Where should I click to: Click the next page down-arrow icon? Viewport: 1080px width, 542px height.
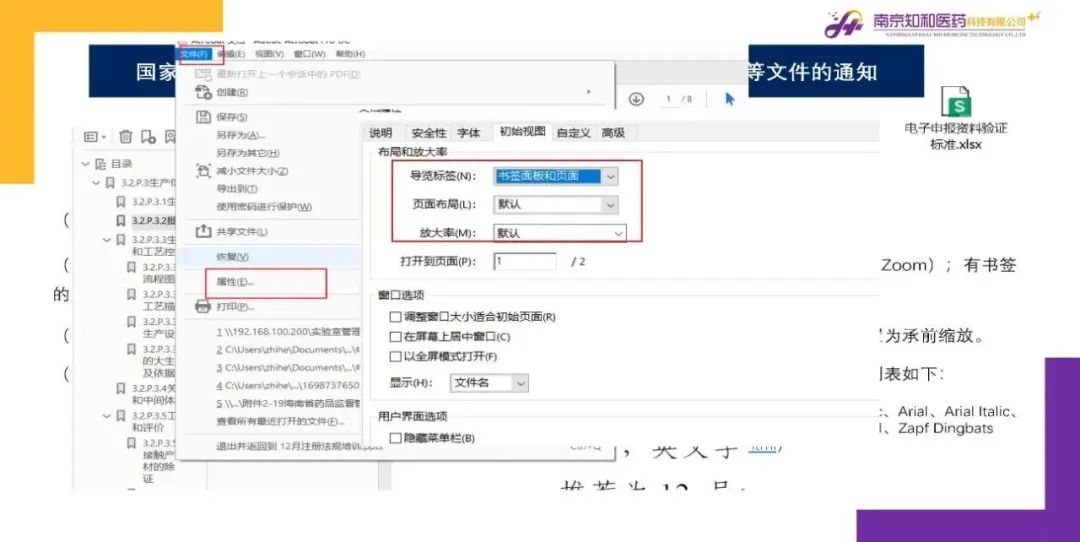[x=636, y=99]
